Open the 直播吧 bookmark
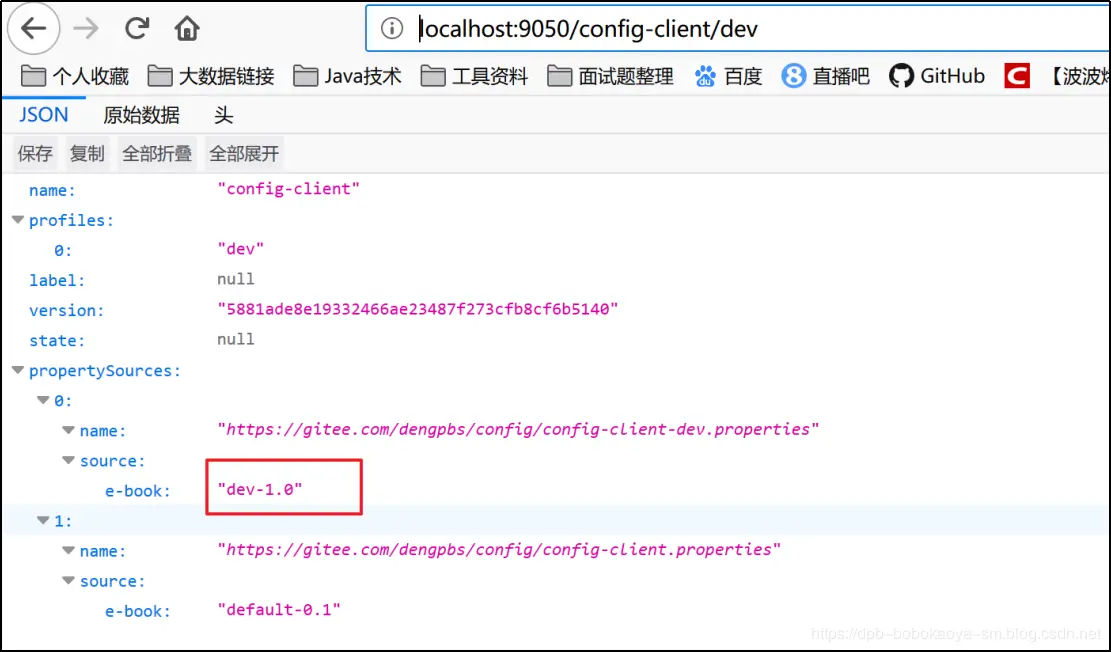This screenshot has height=652, width=1111. [825, 76]
